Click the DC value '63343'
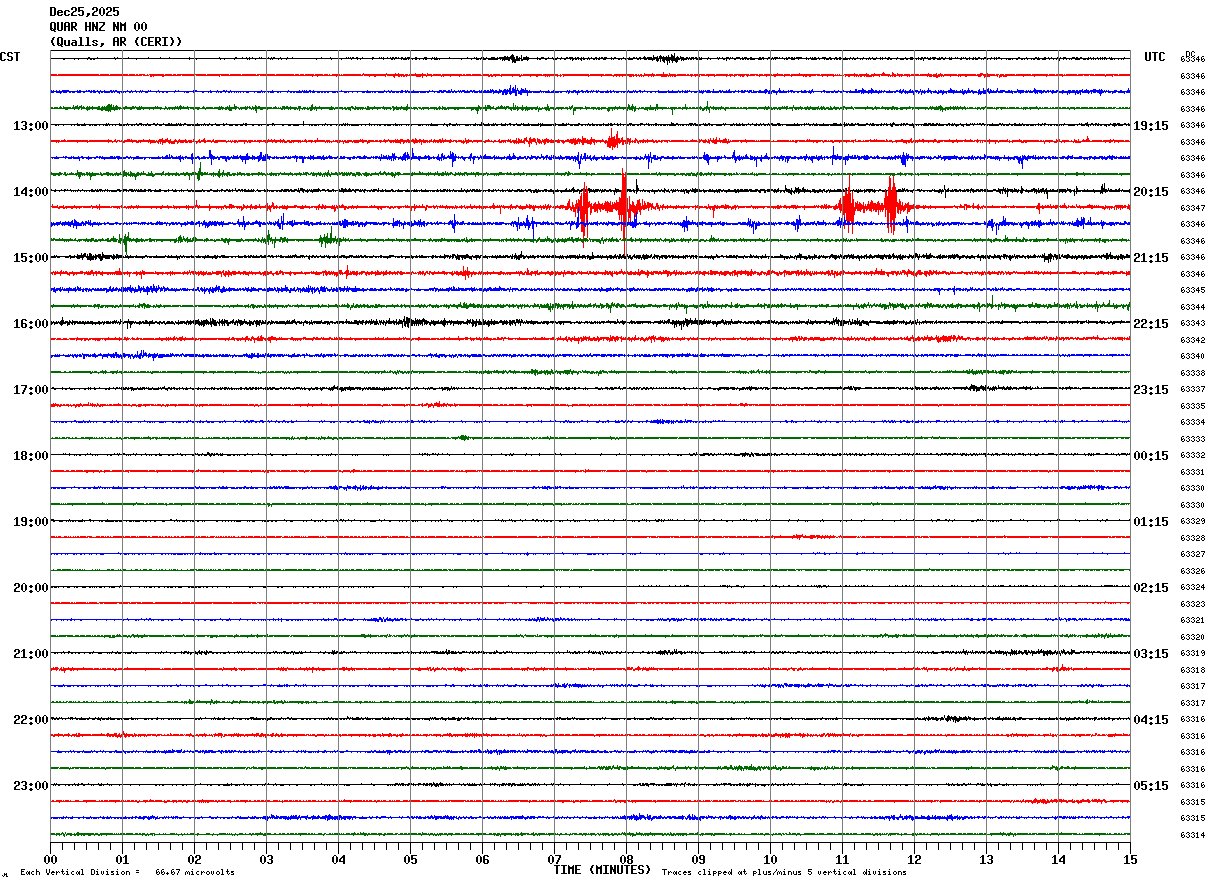 (x=1192, y=323)
